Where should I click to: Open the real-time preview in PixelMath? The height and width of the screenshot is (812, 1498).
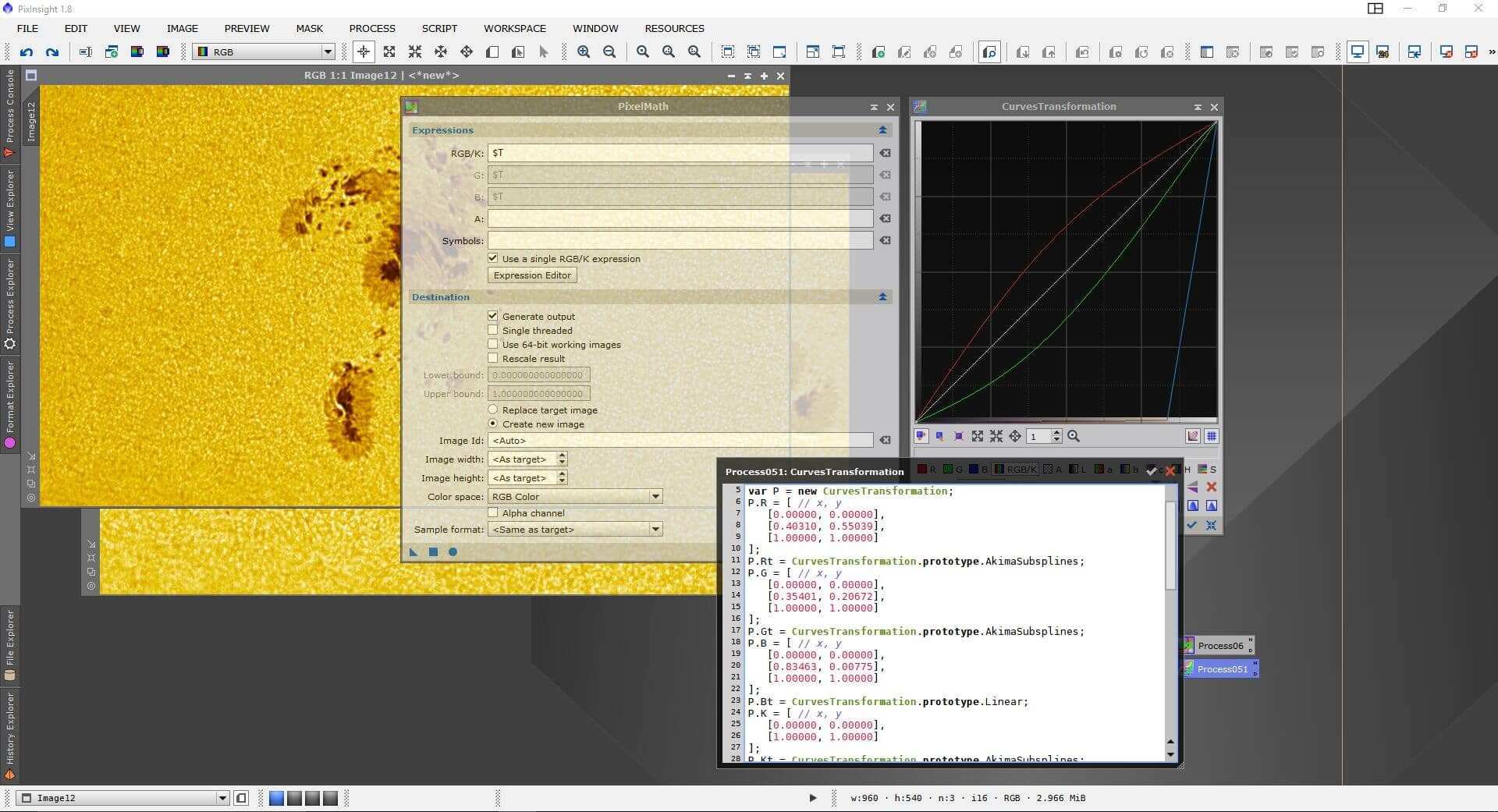point(453,551)
